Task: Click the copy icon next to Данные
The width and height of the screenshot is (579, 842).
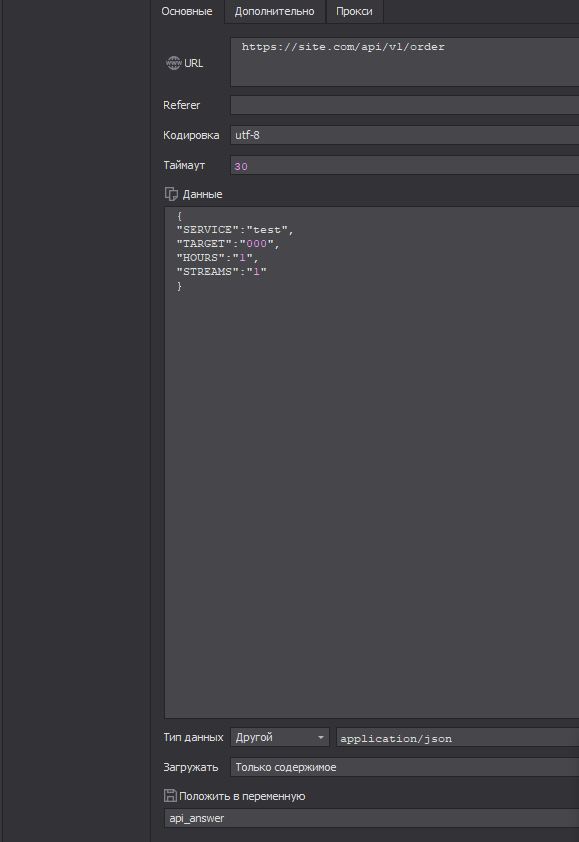Action: tap(171, 194)
